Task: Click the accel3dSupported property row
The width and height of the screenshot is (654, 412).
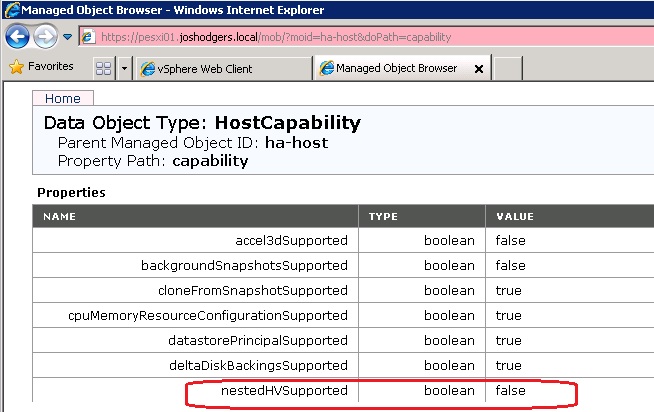Action: 291,240
